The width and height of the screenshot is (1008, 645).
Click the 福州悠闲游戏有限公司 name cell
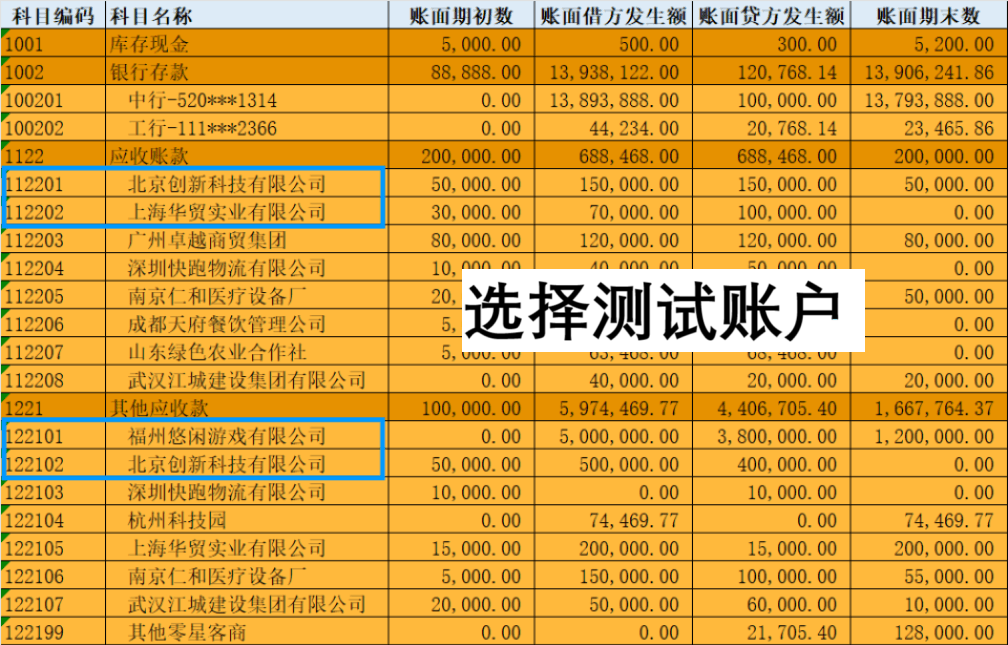click(x=248, y=436)
